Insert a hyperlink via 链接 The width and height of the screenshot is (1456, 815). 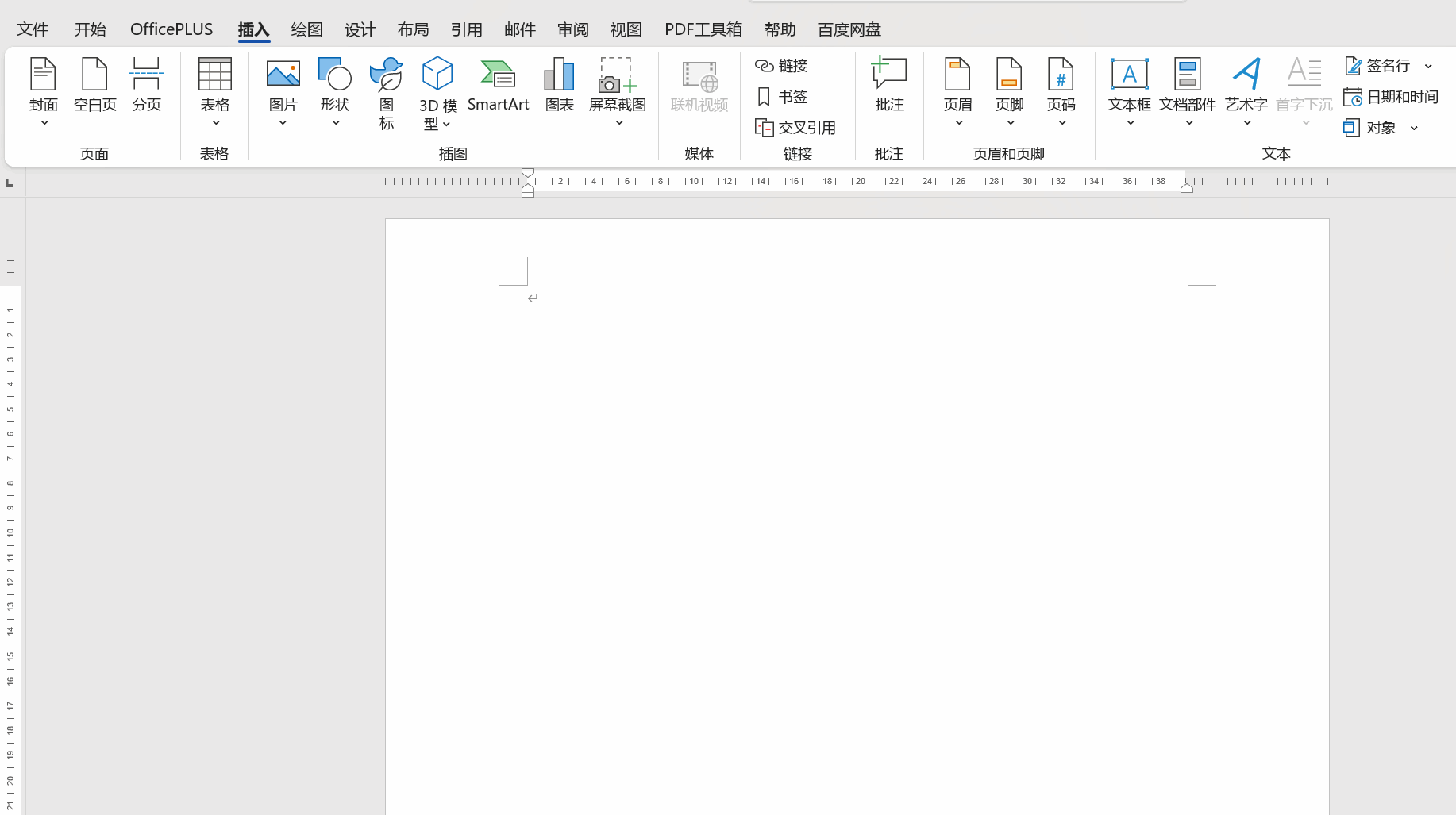tap(782, 66)
